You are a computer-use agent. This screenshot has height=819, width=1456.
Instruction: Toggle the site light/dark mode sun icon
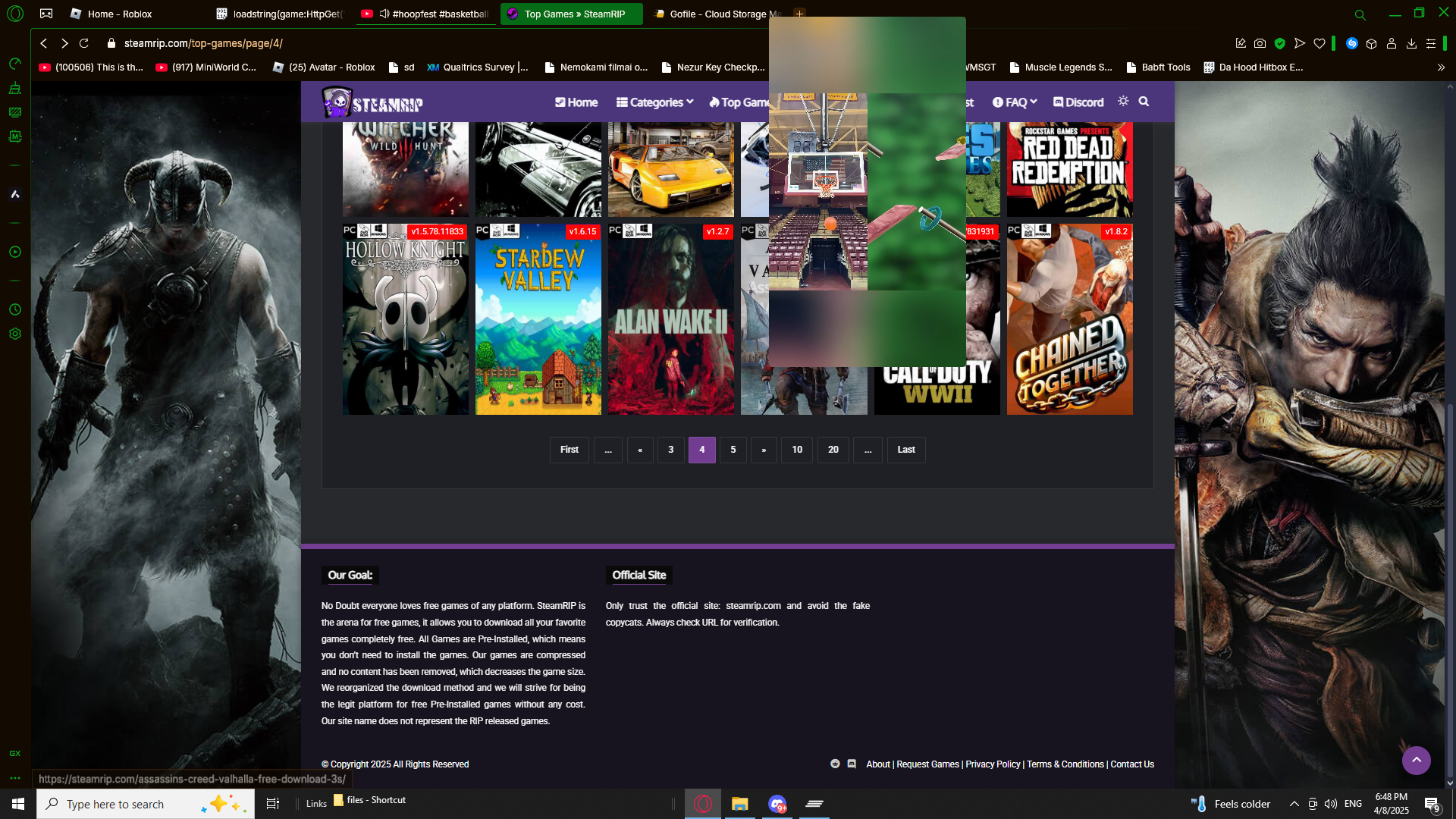[x=1123, y=102]
